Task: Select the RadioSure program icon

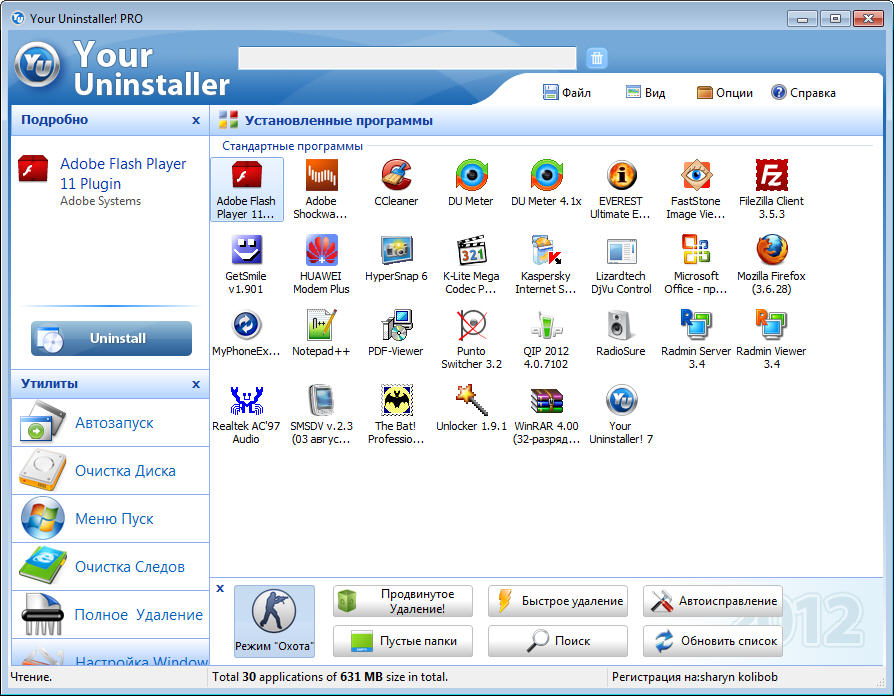Action: [x=620, y=327]
